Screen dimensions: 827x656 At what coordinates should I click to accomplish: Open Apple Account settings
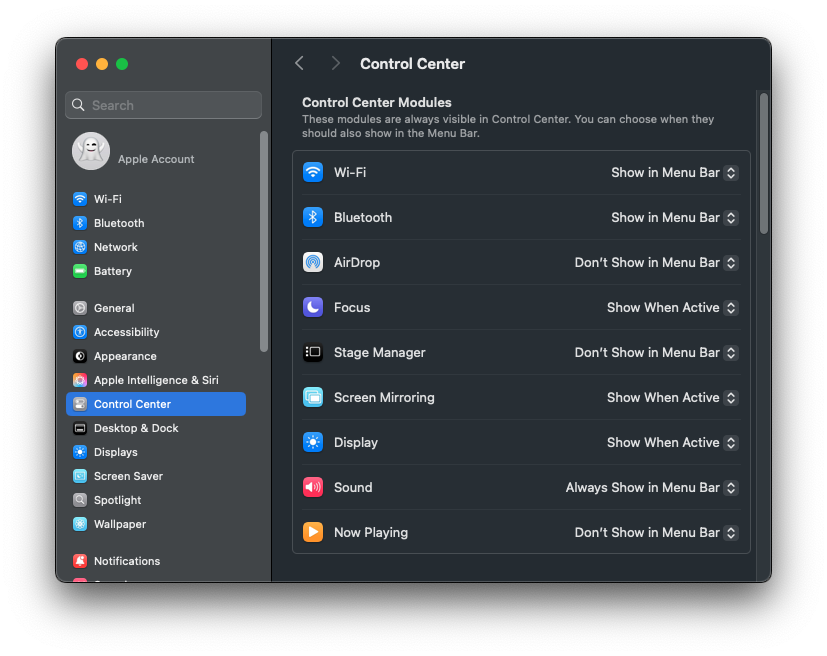point(156,151)
